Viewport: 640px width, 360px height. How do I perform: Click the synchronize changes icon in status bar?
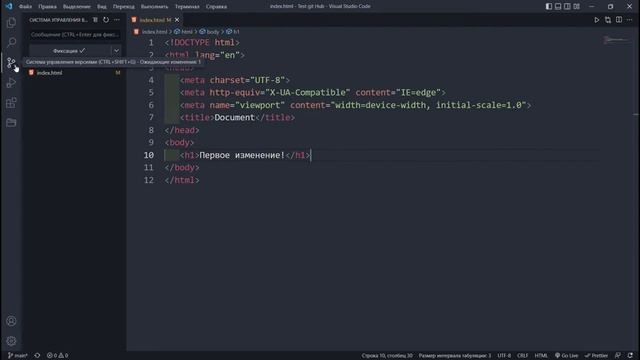[37, 356]
